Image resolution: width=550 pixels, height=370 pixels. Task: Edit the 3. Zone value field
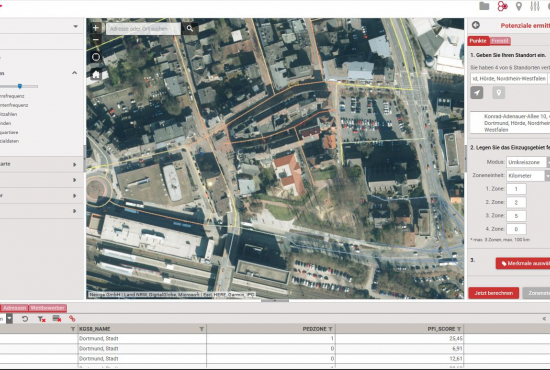click(x=516, y=216)
